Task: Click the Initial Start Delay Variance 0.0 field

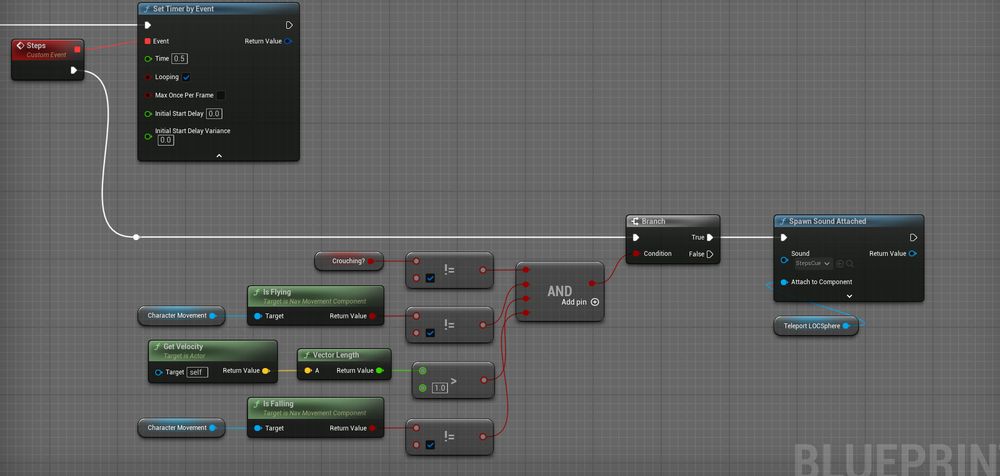Action: [x=166, y=140]
